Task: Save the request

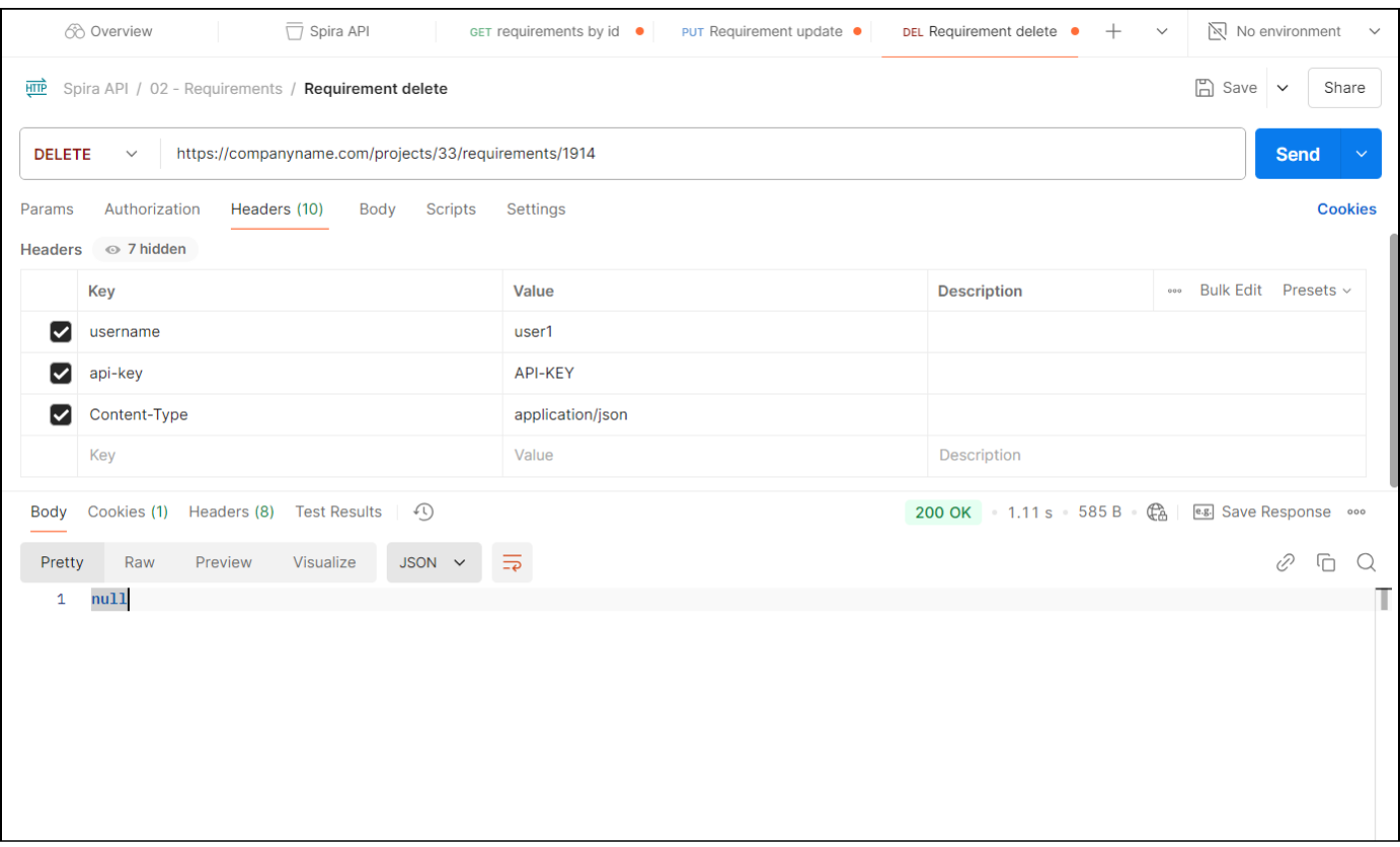Action: [1226, 88]
